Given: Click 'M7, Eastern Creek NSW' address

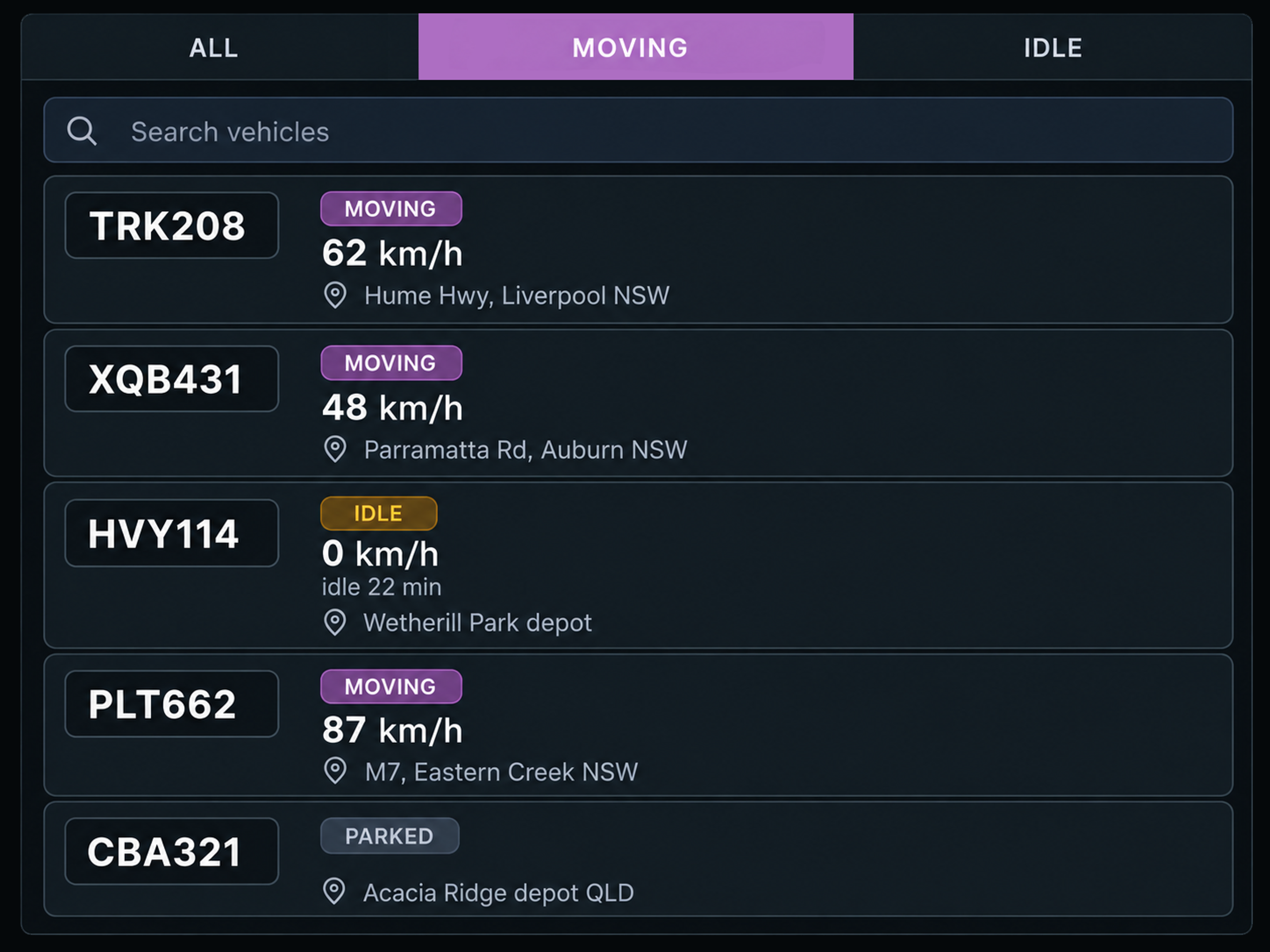Looking at the screenshot, I should click(x=501, y=772).
